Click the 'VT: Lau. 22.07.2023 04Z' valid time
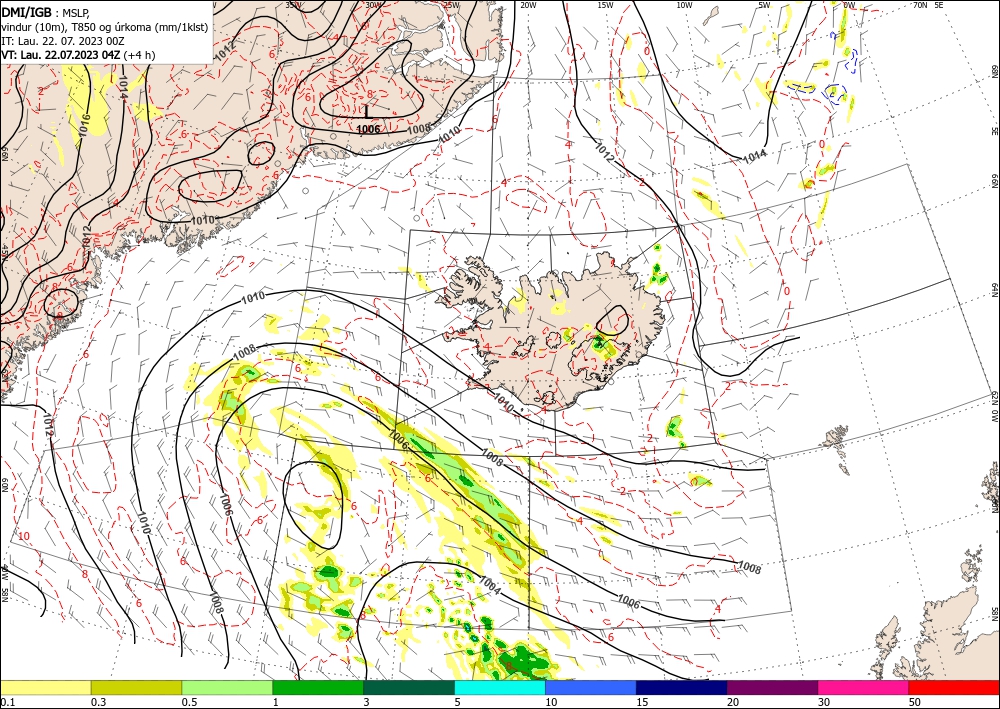Image resolution: width=1000 pixels, height=709 pixels. pyautogui.click(x=61, y=55)
